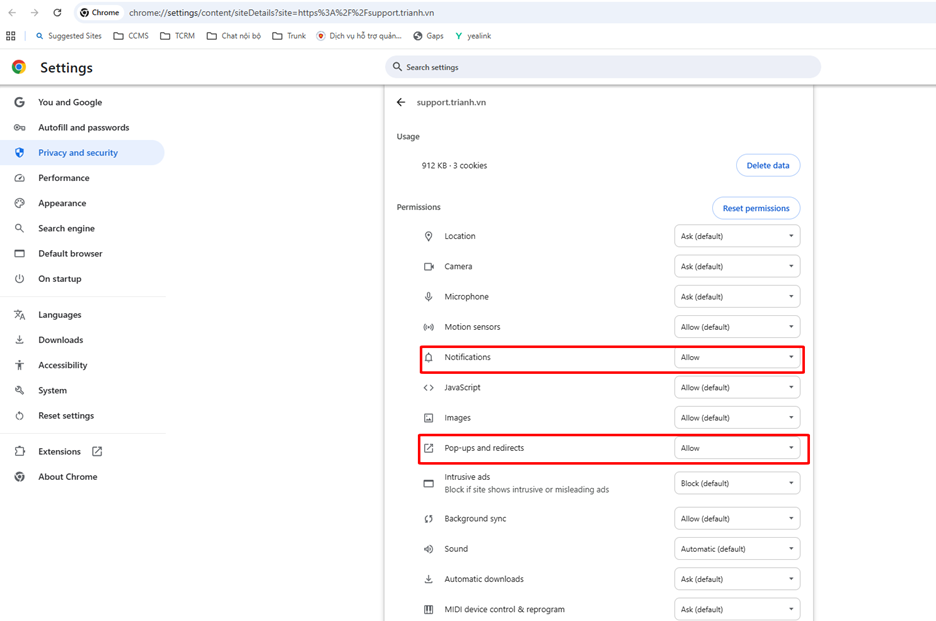Viewport: 936px width, 621px height.
Task: Open the Motion sensors dropdown
Action: pyautogui.click(x=737, y=327)
